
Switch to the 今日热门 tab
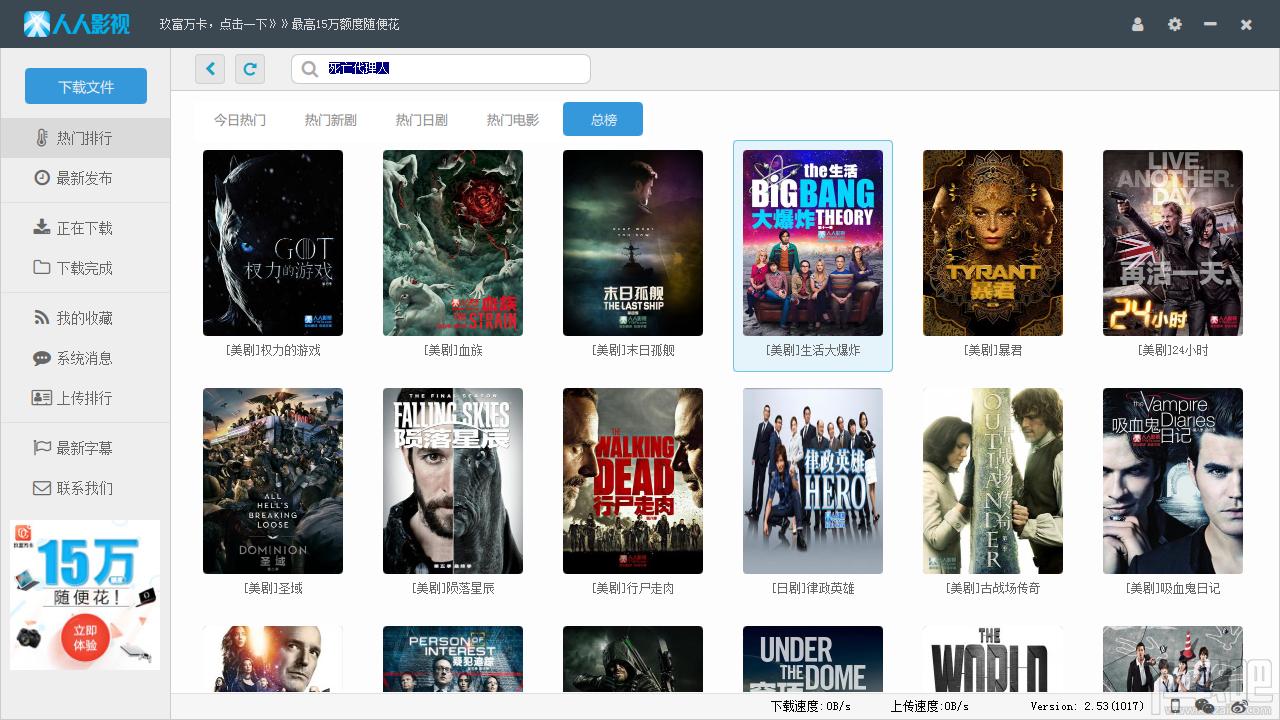240,120
